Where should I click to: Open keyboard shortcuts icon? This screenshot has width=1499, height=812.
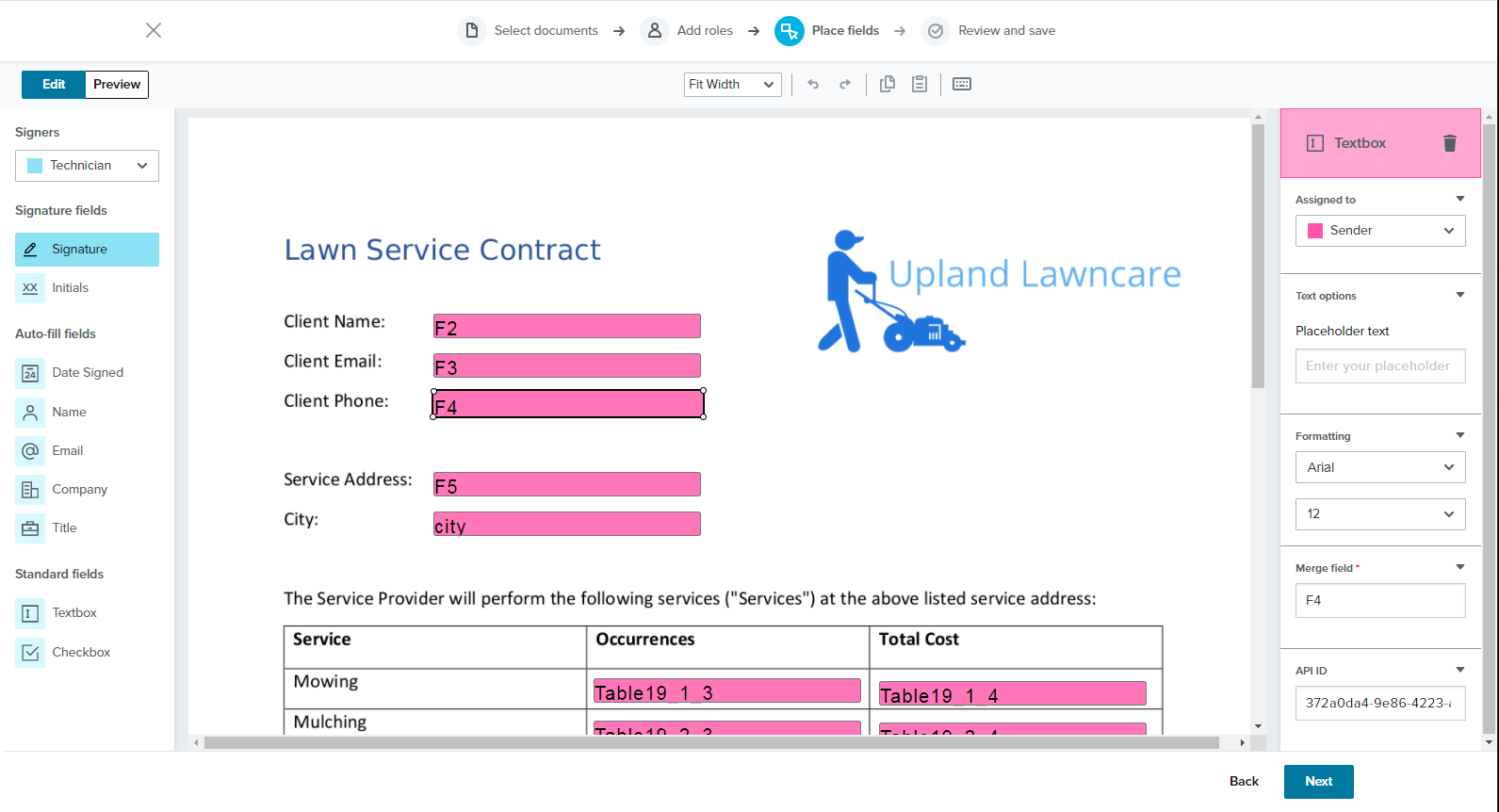point(961,85)
